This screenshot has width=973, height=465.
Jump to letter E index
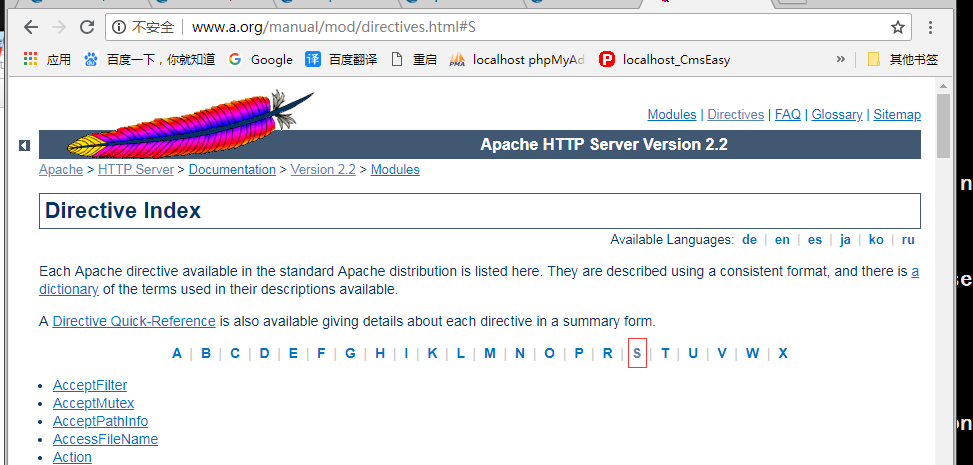point(293,353)
